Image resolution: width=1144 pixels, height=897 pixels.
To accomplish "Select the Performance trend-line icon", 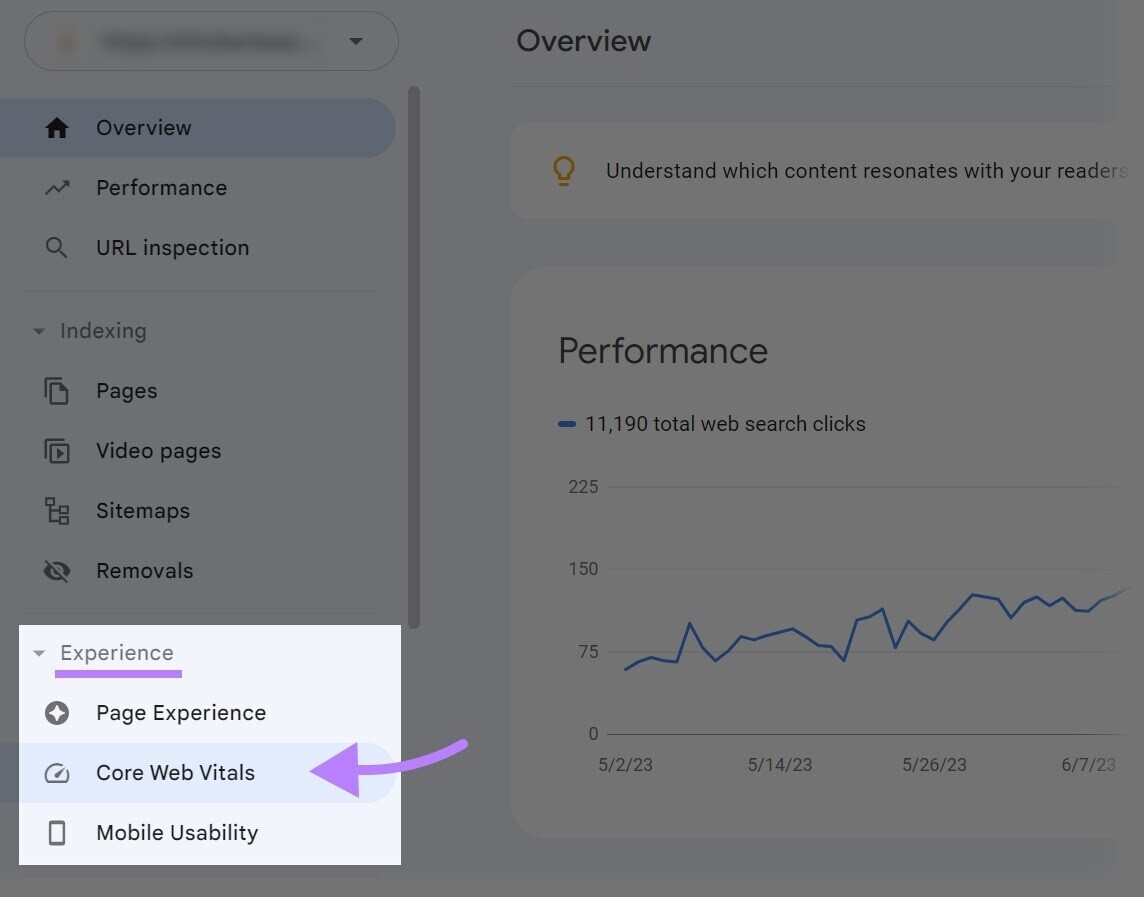I will pos(57,187).
